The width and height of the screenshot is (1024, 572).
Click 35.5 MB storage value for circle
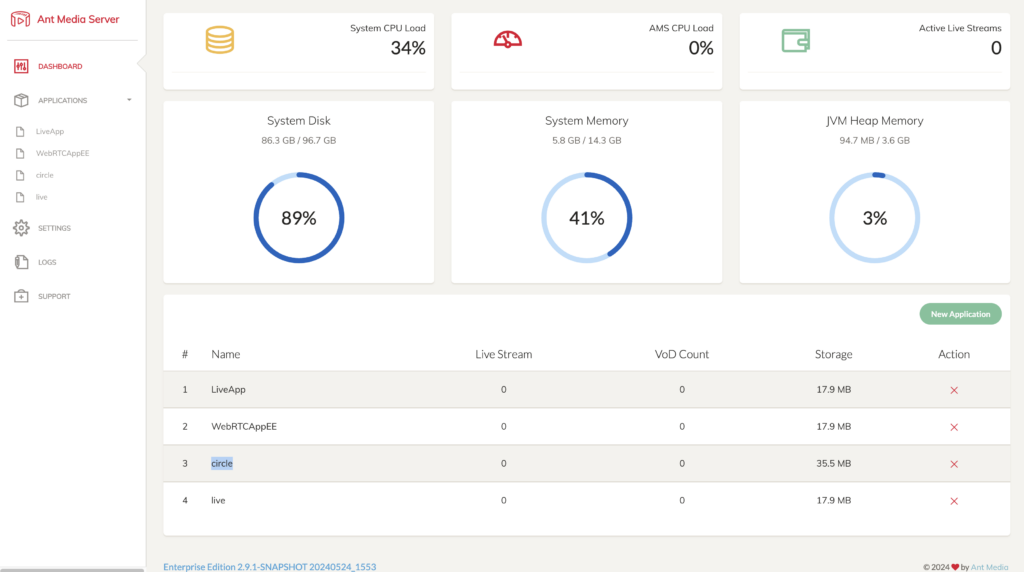[x=833, y=464]
